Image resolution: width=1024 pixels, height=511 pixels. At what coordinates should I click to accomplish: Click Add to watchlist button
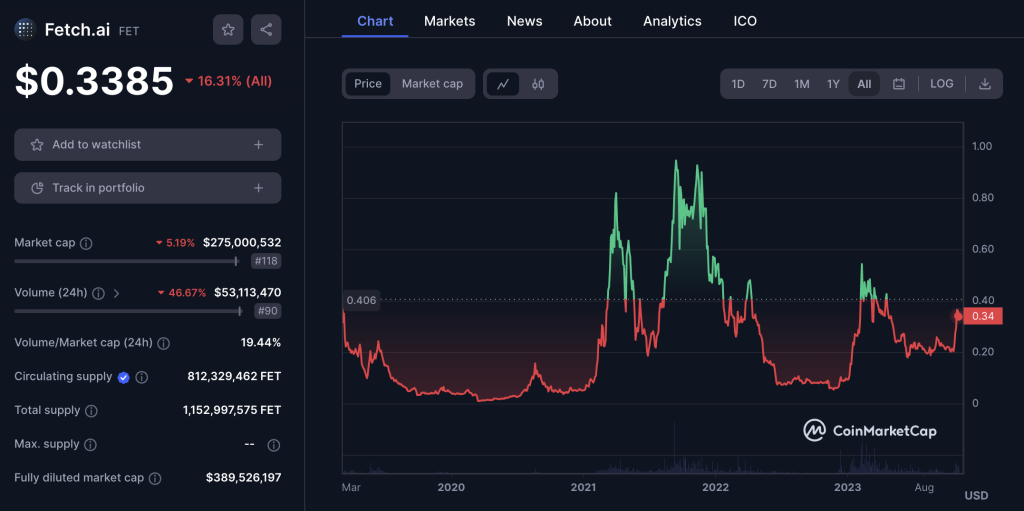148,144
